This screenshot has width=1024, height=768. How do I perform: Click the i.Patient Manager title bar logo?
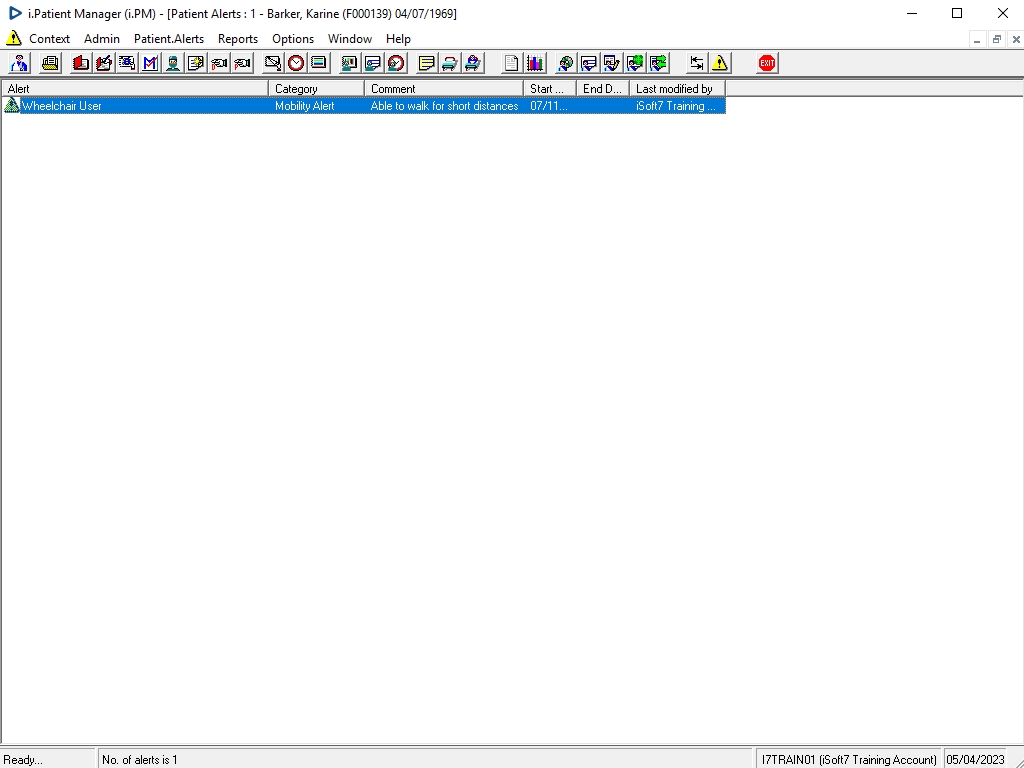[x=15, y=13]
